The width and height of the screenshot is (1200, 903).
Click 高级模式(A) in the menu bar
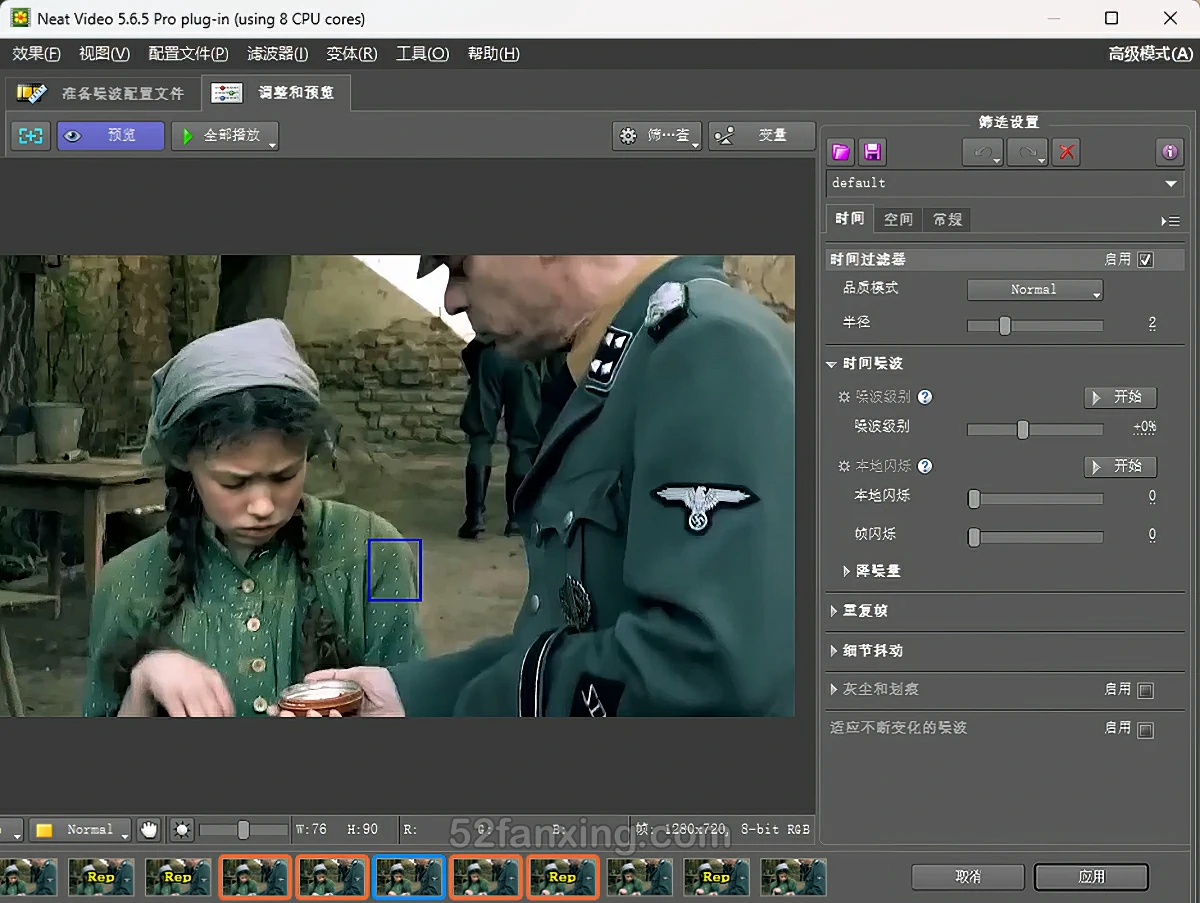[1151, 54]
